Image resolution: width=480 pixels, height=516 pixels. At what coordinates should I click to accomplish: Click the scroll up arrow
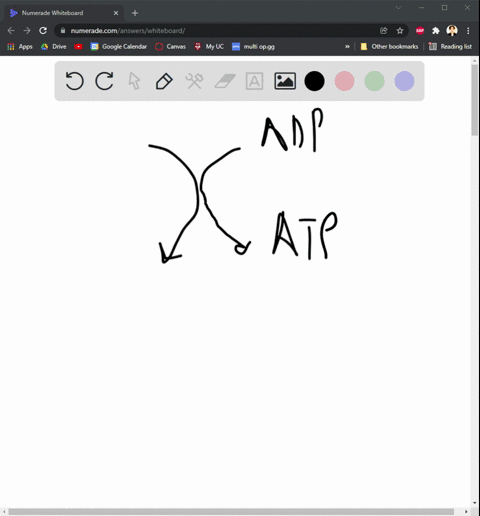click(475, 60)
